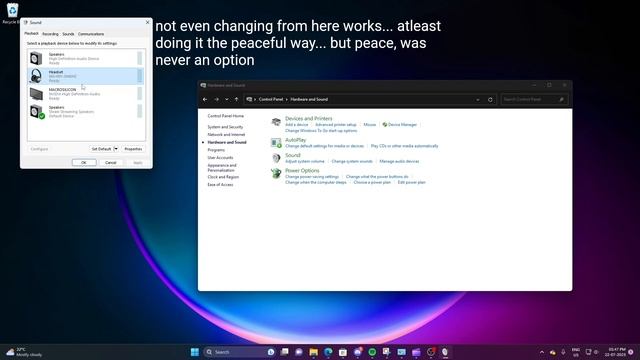
Task: Open Devices and Printers heading link
Action: point(309,118)
